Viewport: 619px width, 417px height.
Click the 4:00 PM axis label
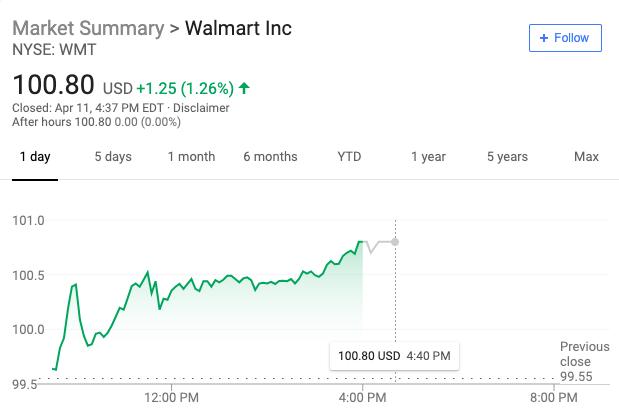pos(362,397)
